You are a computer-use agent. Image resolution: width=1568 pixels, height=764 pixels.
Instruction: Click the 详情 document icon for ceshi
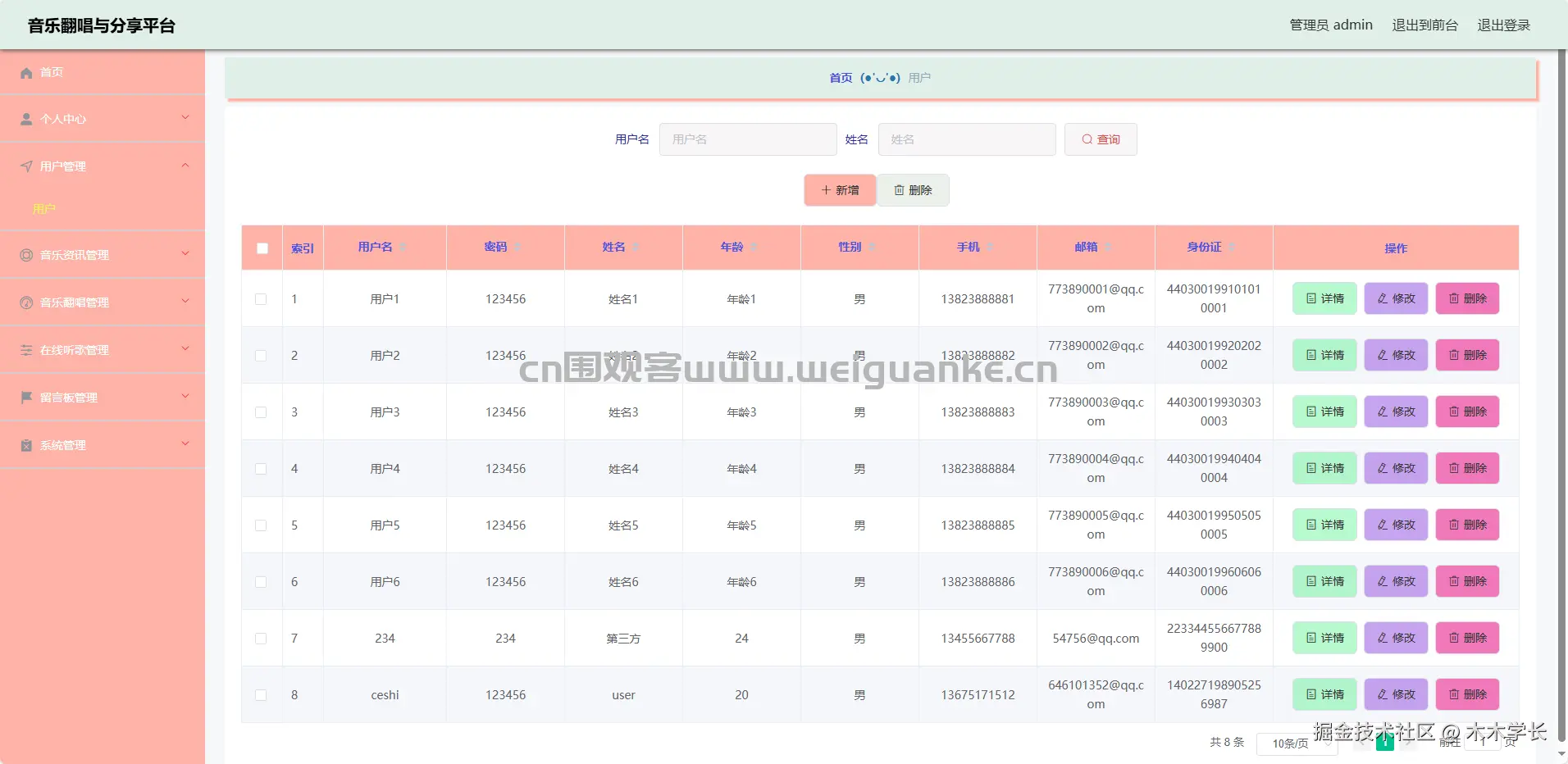[x=1311, y=694]
